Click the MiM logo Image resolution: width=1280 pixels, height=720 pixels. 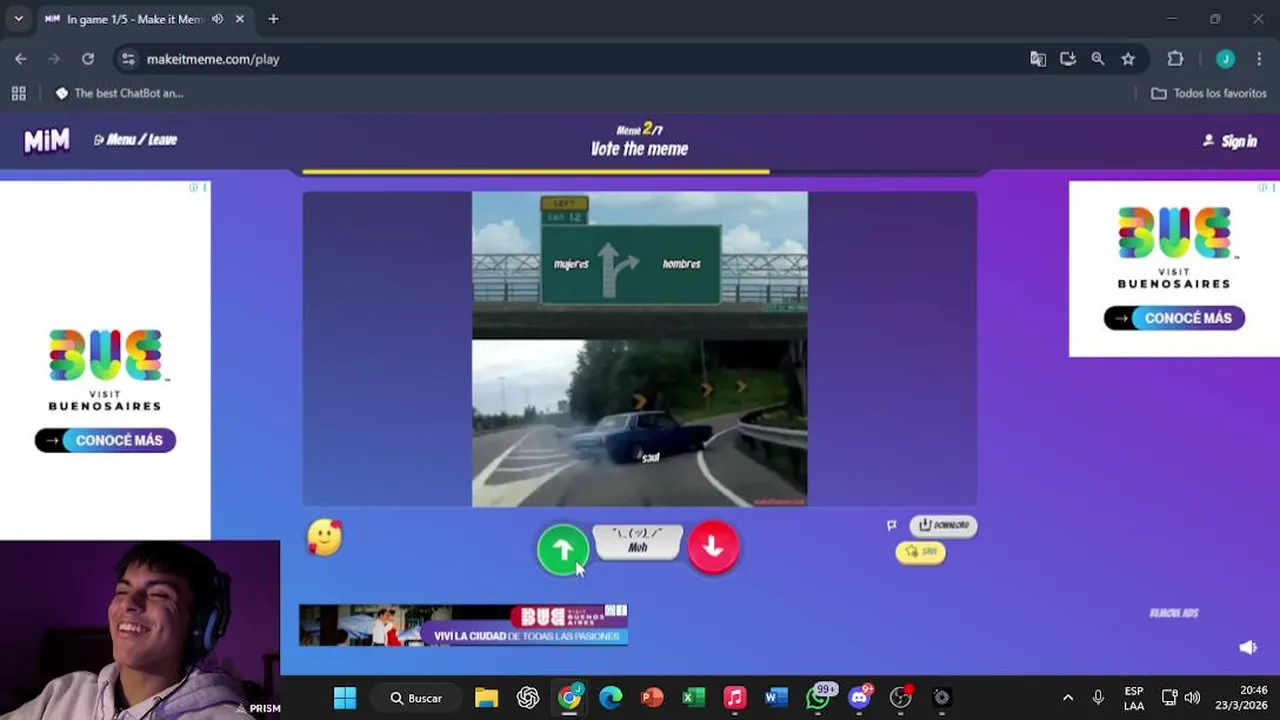[47, 141]
